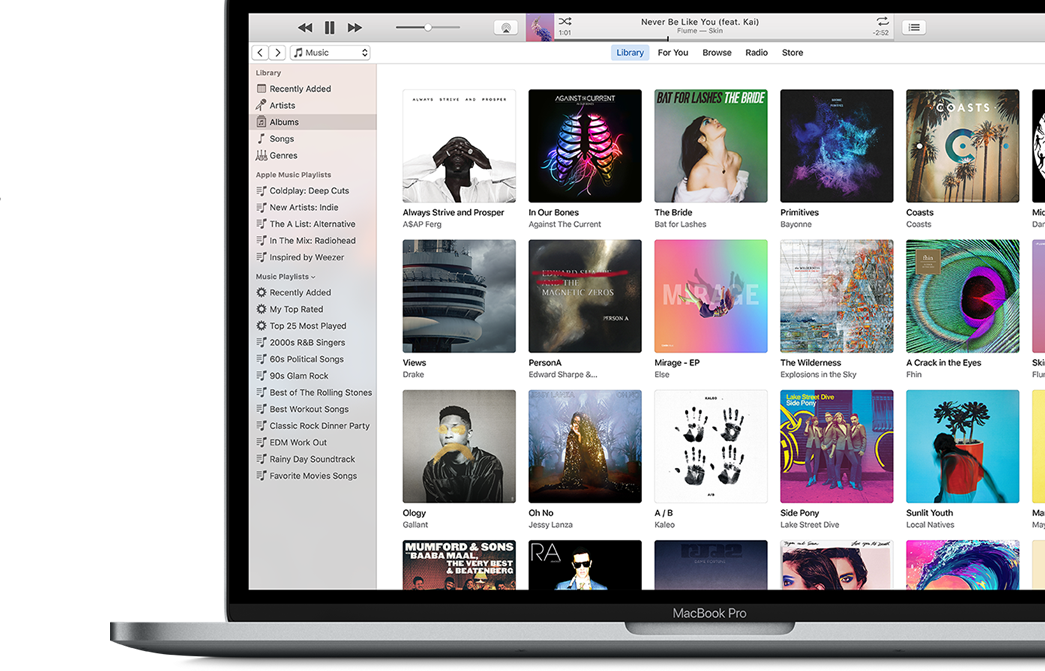Click the Best of The Rolling Stones icon
The width and height of the screenshot is (1045, 671).
coord(261,392)
